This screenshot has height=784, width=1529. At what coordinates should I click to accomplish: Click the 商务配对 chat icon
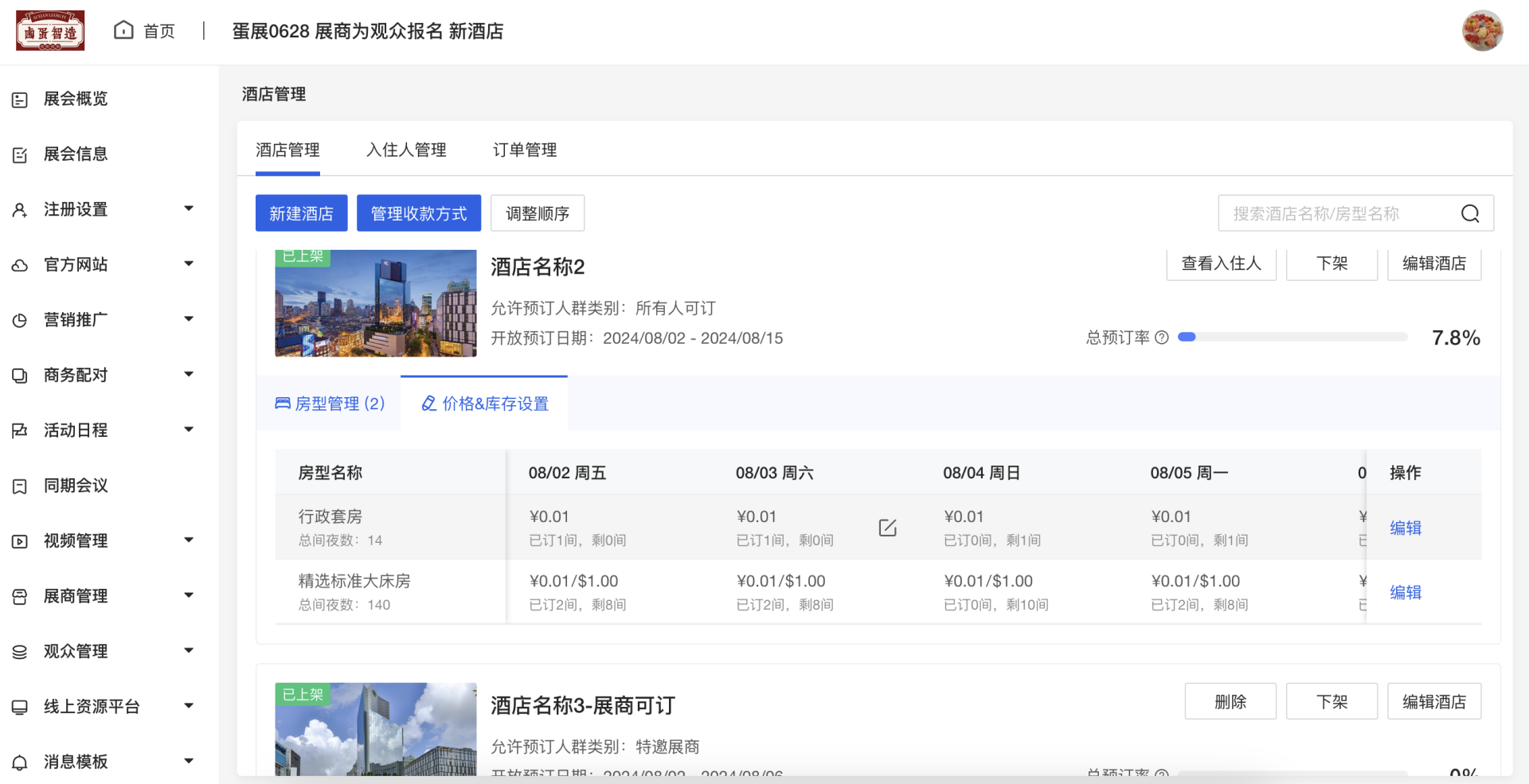[x=20, y=376]
